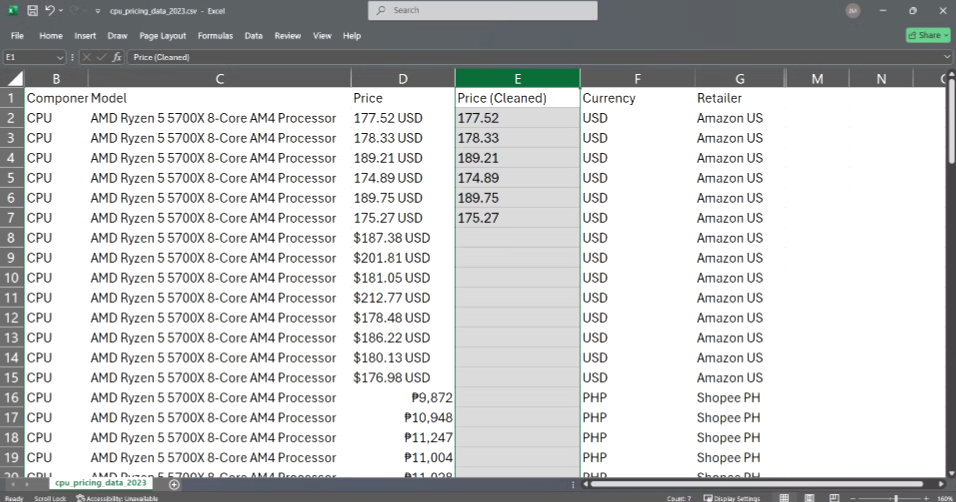
Task: Click Accessibility: Unavailable in status bar
Action: [x=117, y=498]
